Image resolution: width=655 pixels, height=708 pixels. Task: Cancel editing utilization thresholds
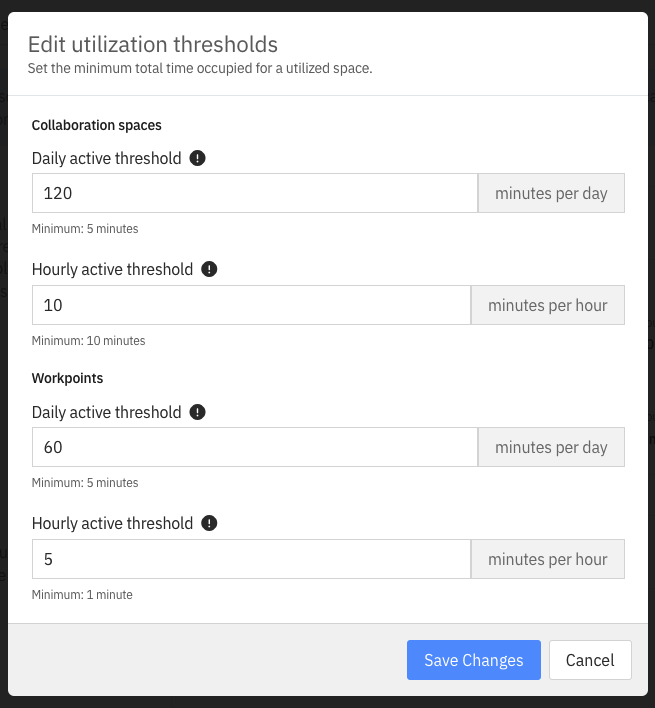tap(590, 660)
